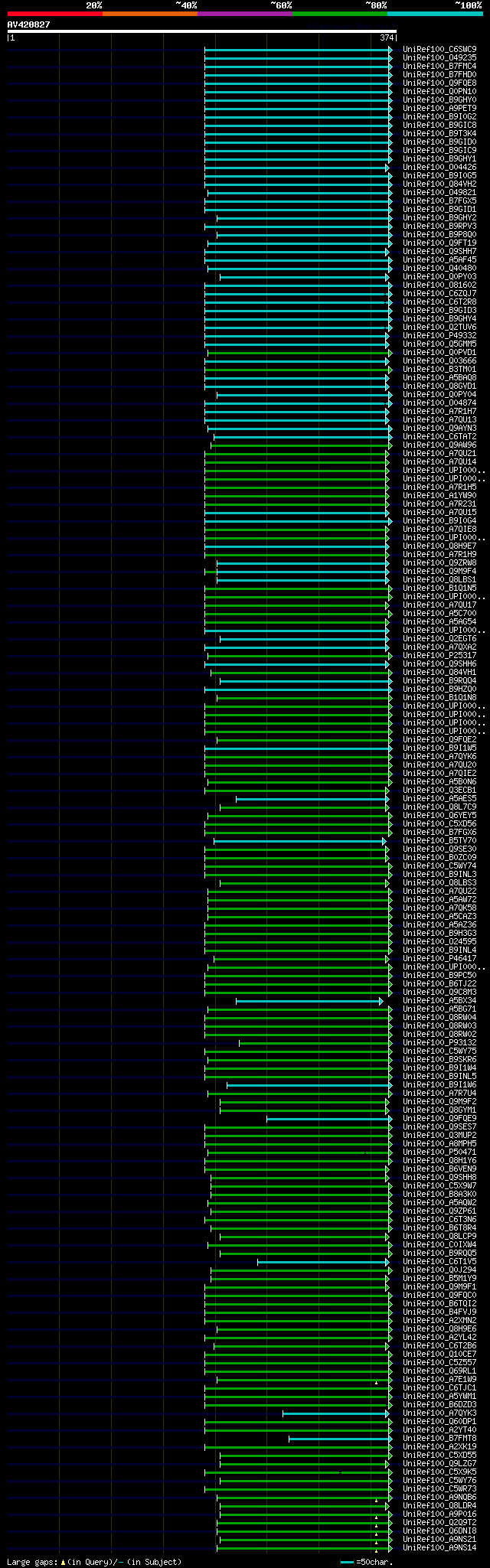Click the cyan alignment bar for UniRef100_Q9FQE9
Viewport: 490px width, 1568px height.
[329, 1118]
